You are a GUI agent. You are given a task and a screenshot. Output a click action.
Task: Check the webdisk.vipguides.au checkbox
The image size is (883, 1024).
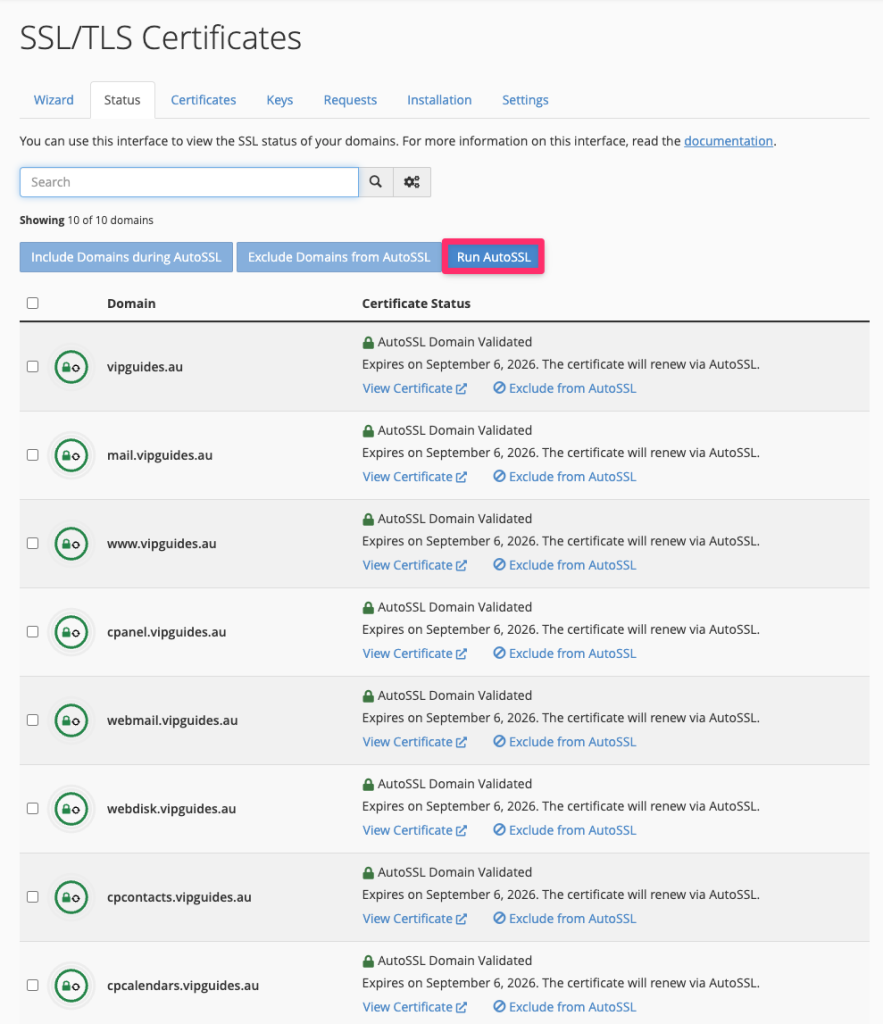tap(33, 808)
